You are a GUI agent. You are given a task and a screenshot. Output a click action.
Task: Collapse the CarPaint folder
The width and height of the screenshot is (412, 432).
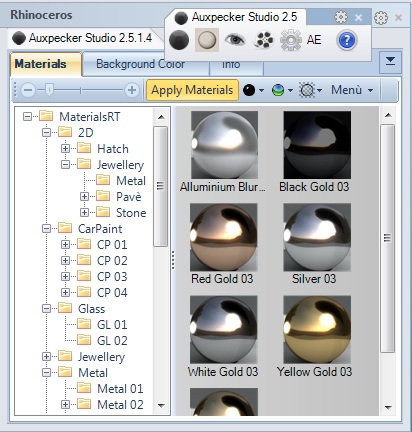(46, 229)
